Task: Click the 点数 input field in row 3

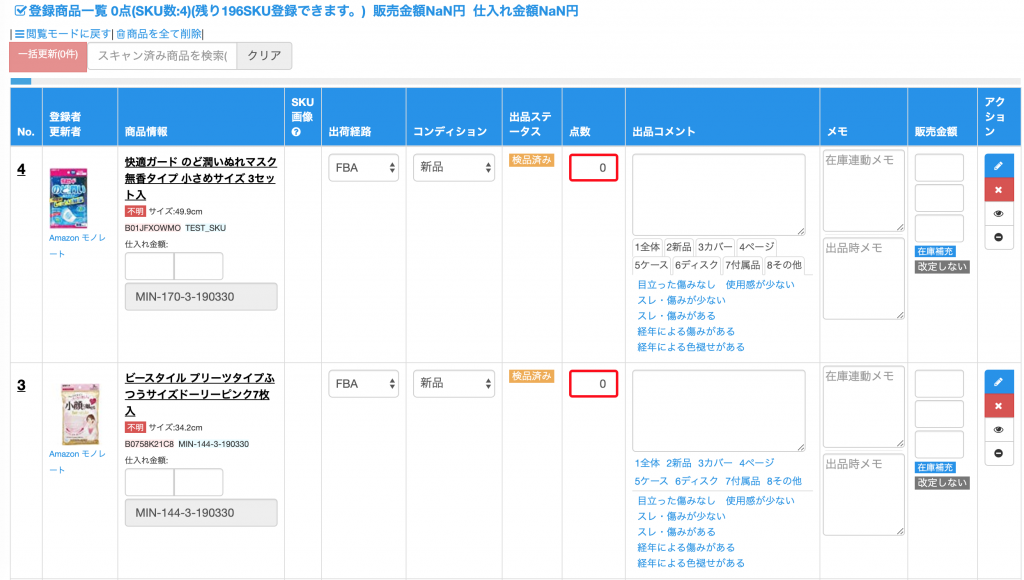Action: tap(593, 384)
